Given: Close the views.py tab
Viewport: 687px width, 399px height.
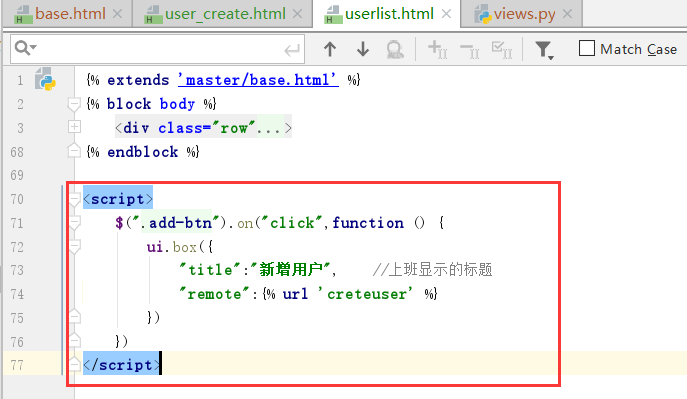Looking at the screenshot, I should coord(567,14).
